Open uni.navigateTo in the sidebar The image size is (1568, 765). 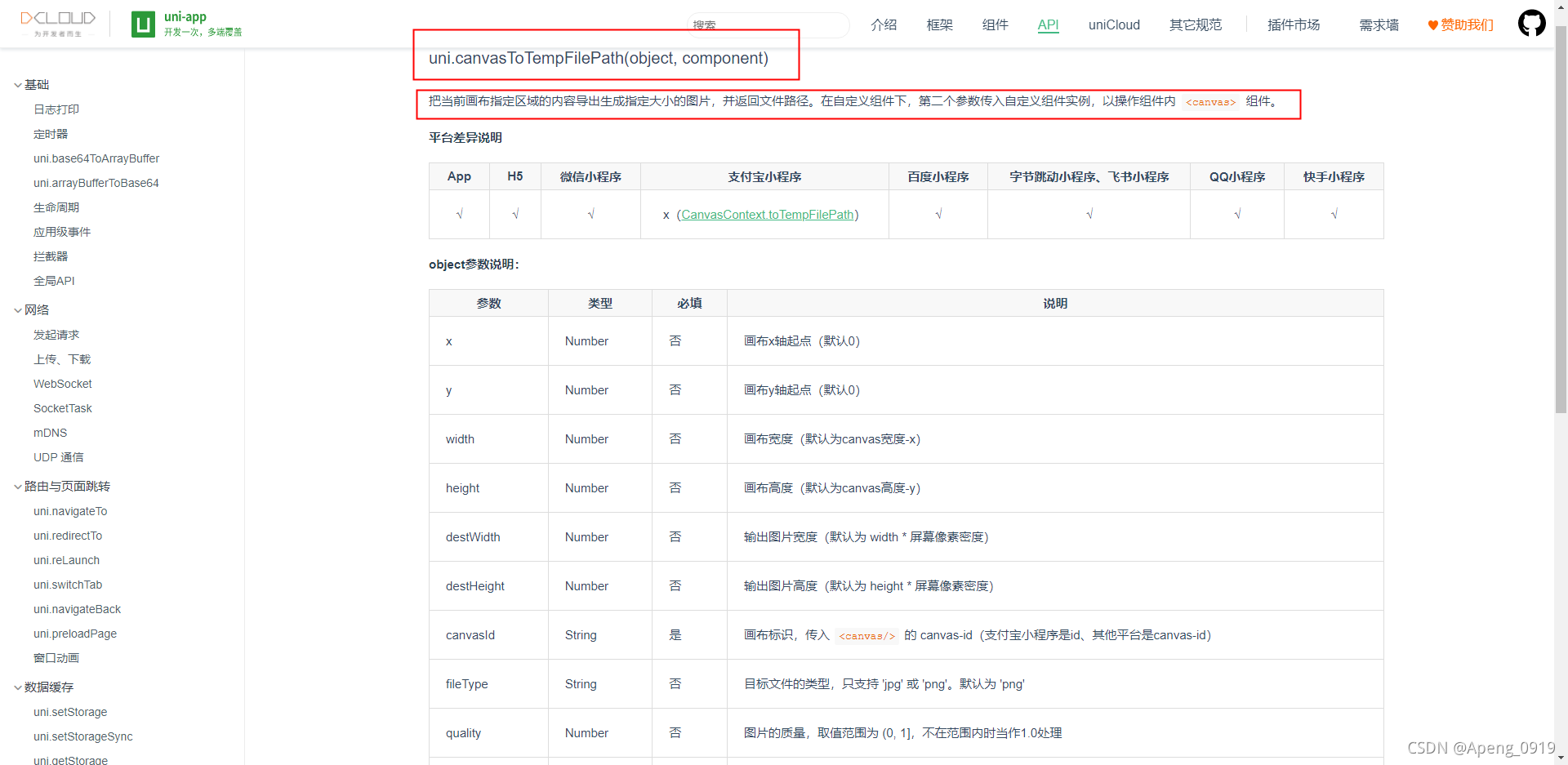[x=70, y=511]
